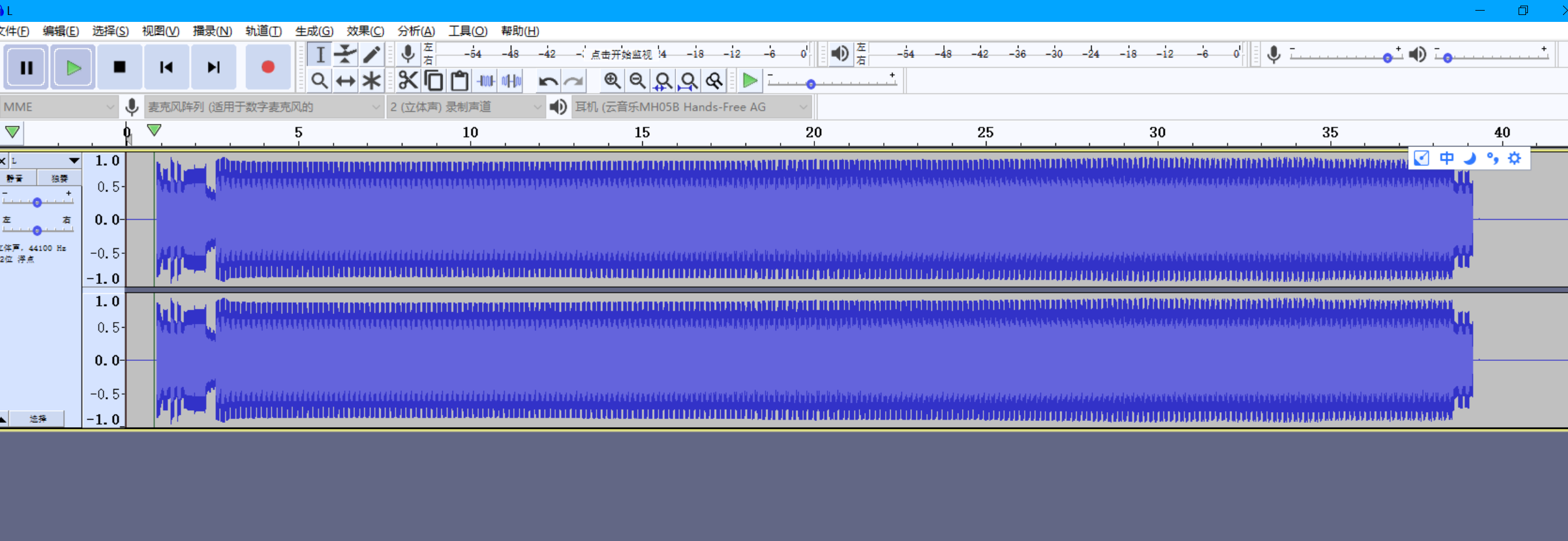Screen dimensions: 1568x541
Task: Start playback with the green Play button
Action: 73,67
